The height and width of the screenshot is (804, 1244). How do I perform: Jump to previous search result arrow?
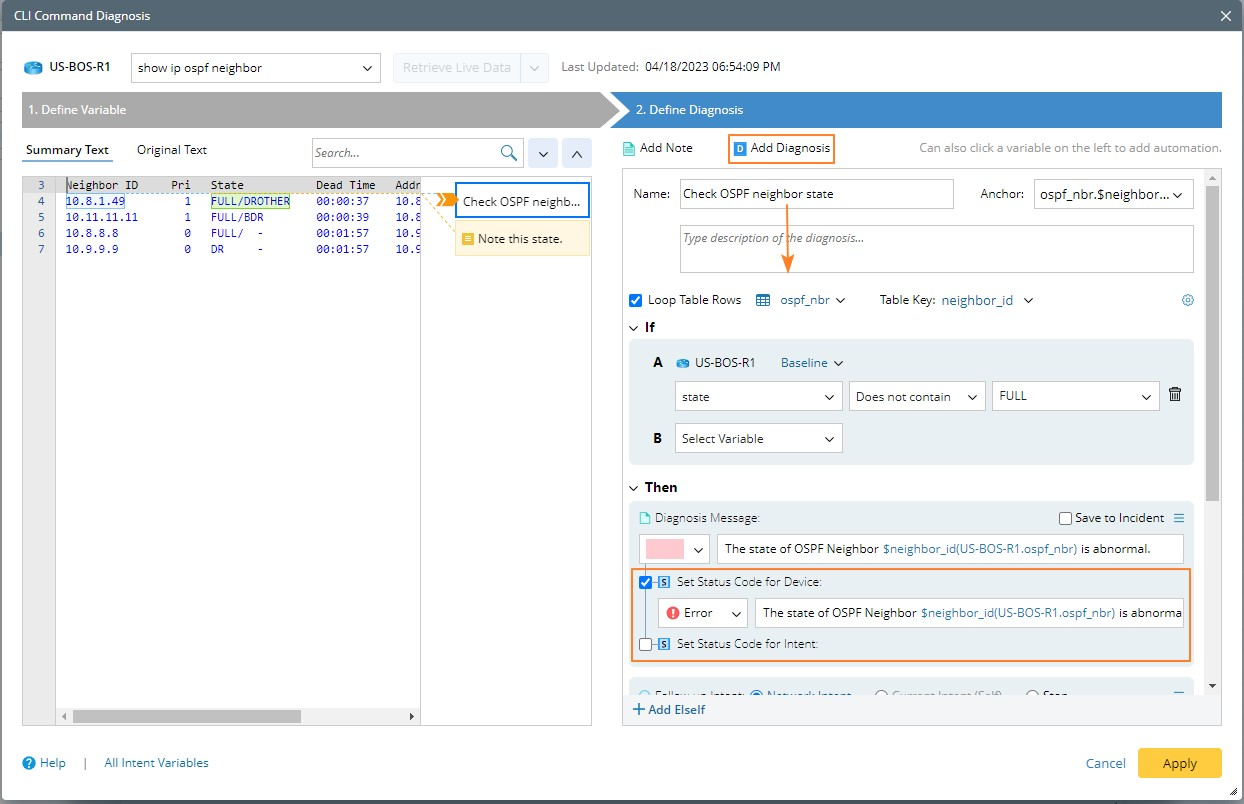click(x=577, y=153)
